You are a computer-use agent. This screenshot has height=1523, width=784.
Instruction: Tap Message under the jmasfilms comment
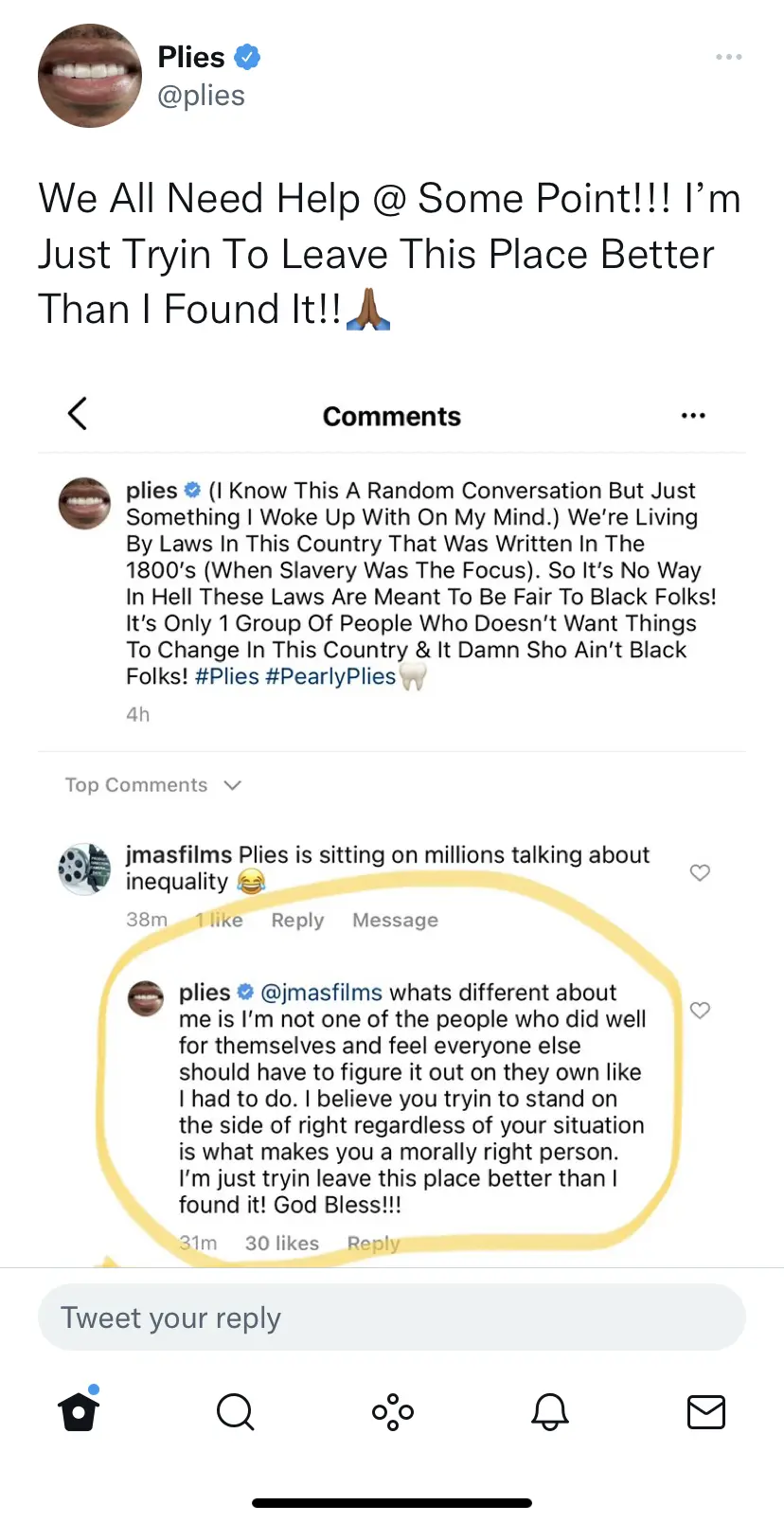pyautogui.click(x=395, y=920)
